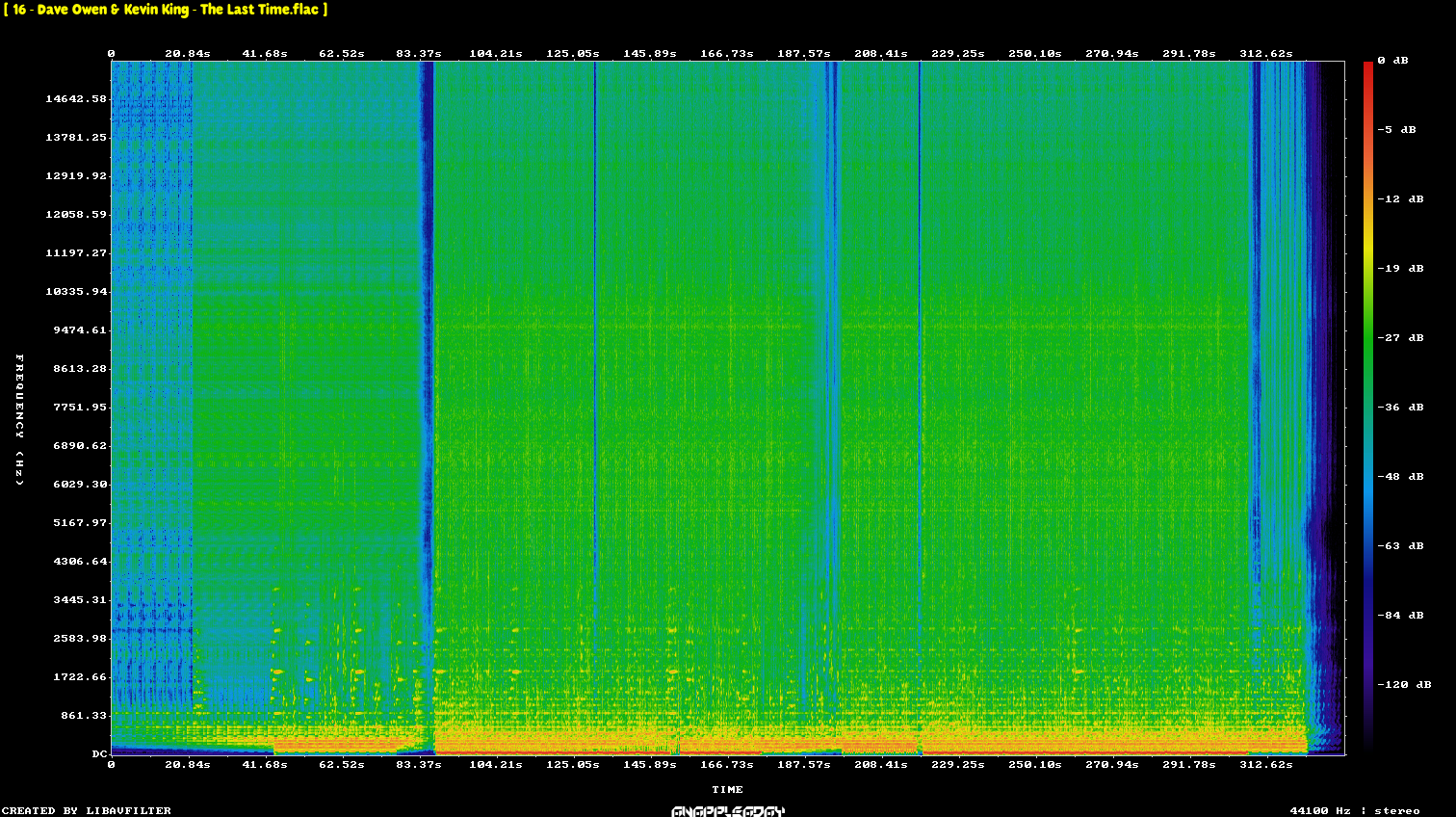Click the vertical 'FREQUENCY (Hz)' axis title

(19, 419)
